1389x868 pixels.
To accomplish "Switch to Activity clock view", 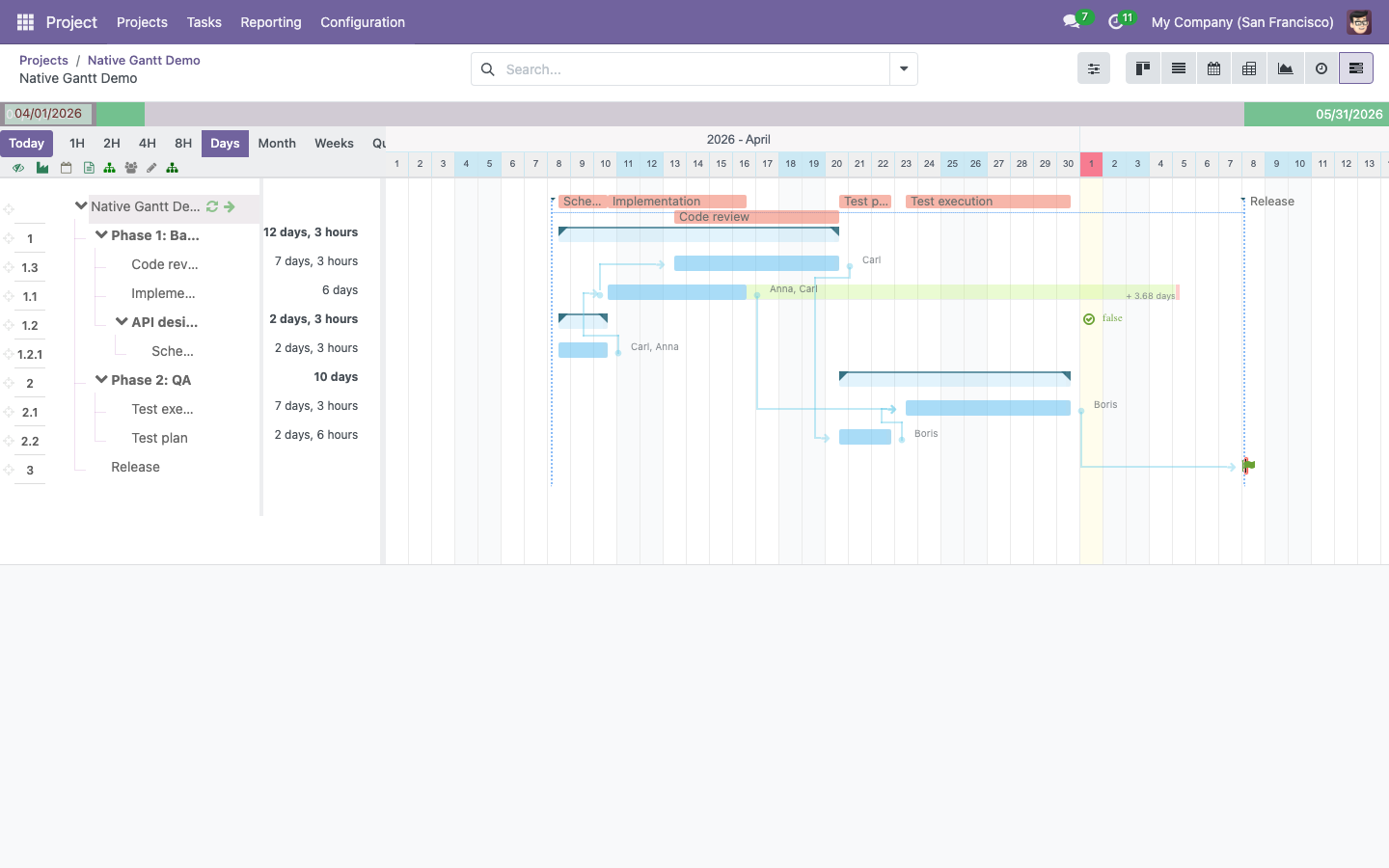I will 1321,68.
